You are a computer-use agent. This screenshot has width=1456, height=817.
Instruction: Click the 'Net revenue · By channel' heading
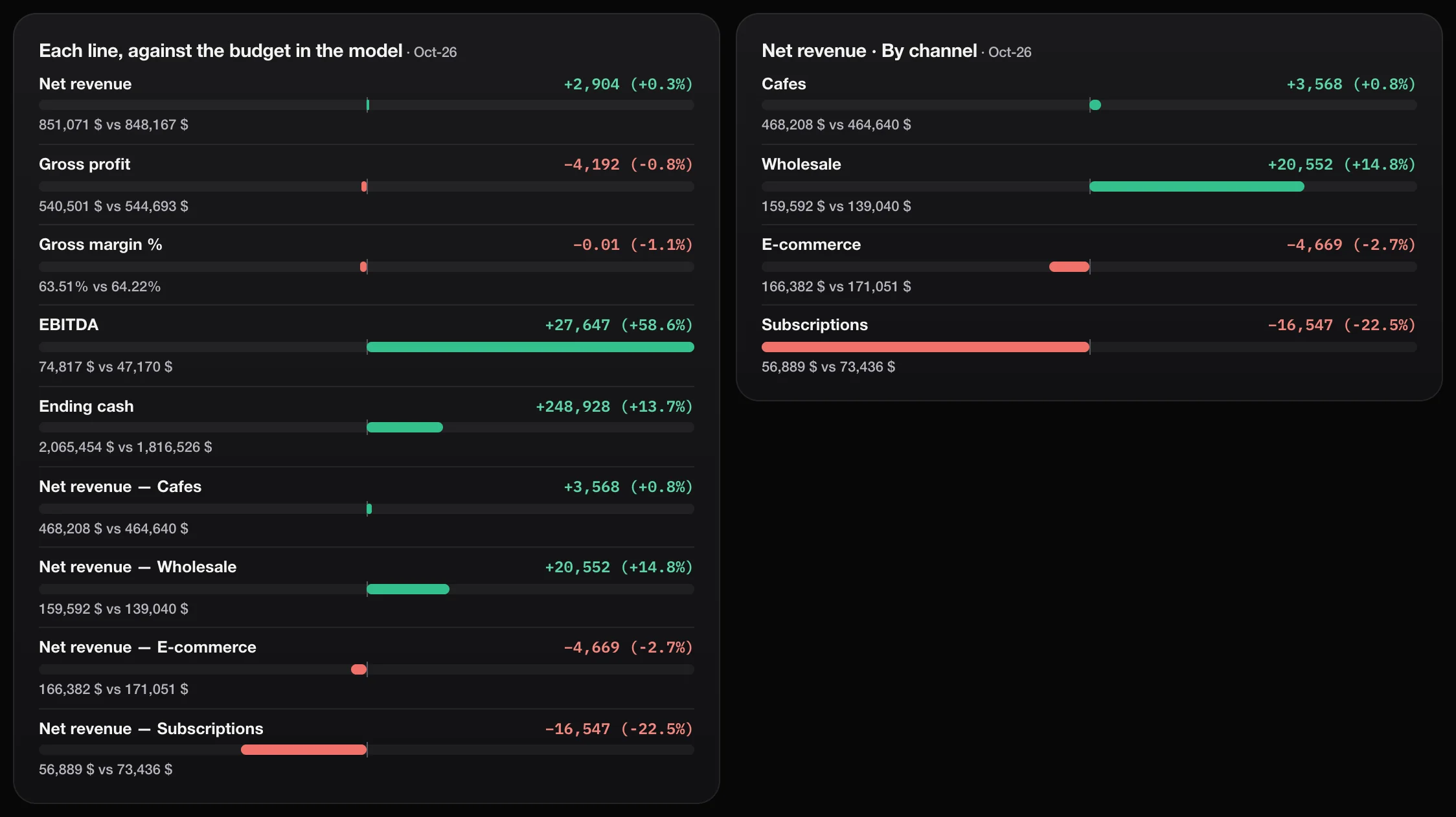point(869,50)
